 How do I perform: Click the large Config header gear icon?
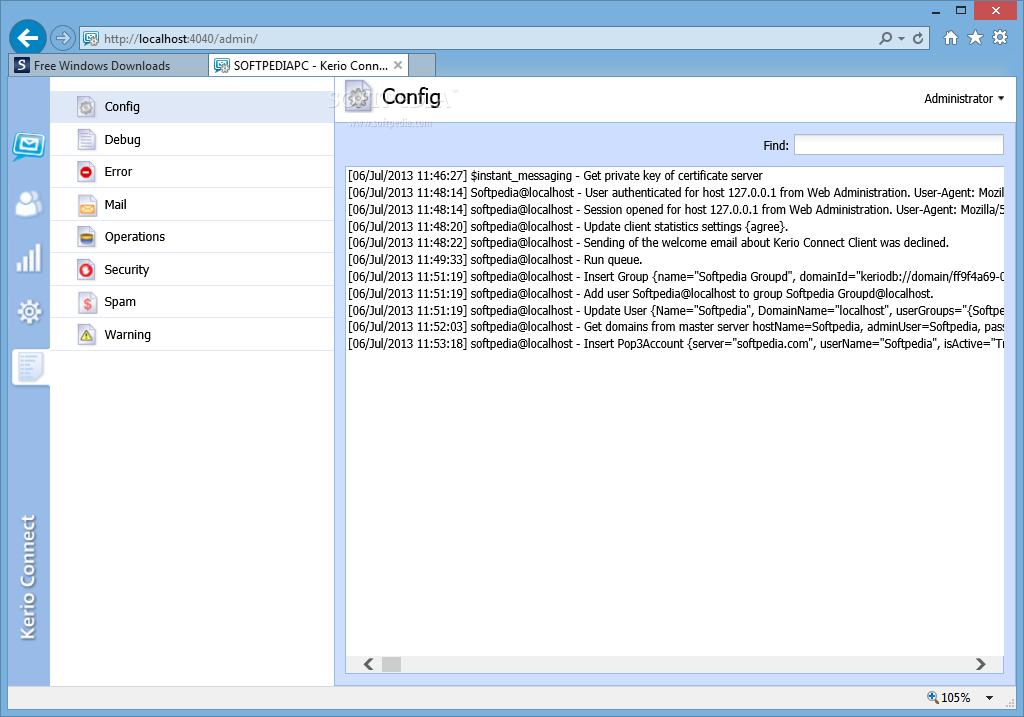(x=359, y=98)
